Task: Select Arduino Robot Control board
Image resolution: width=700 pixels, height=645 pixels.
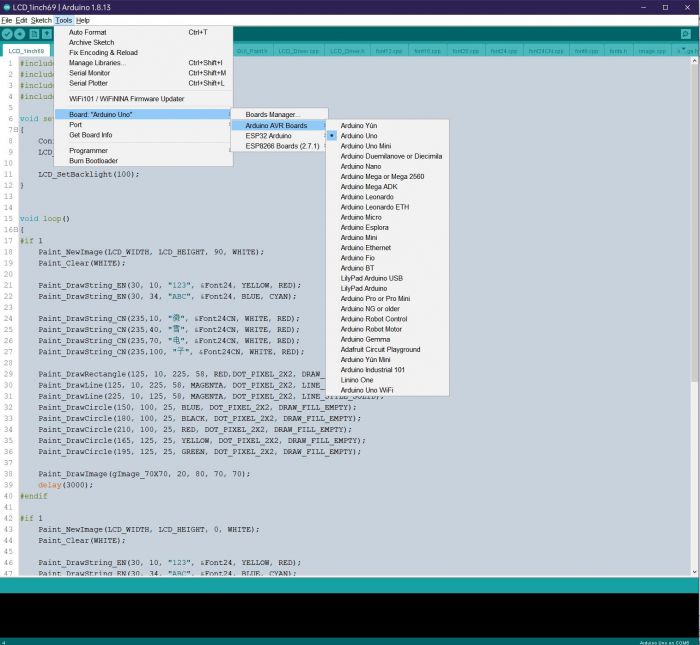Action: (x=388, y=319)
